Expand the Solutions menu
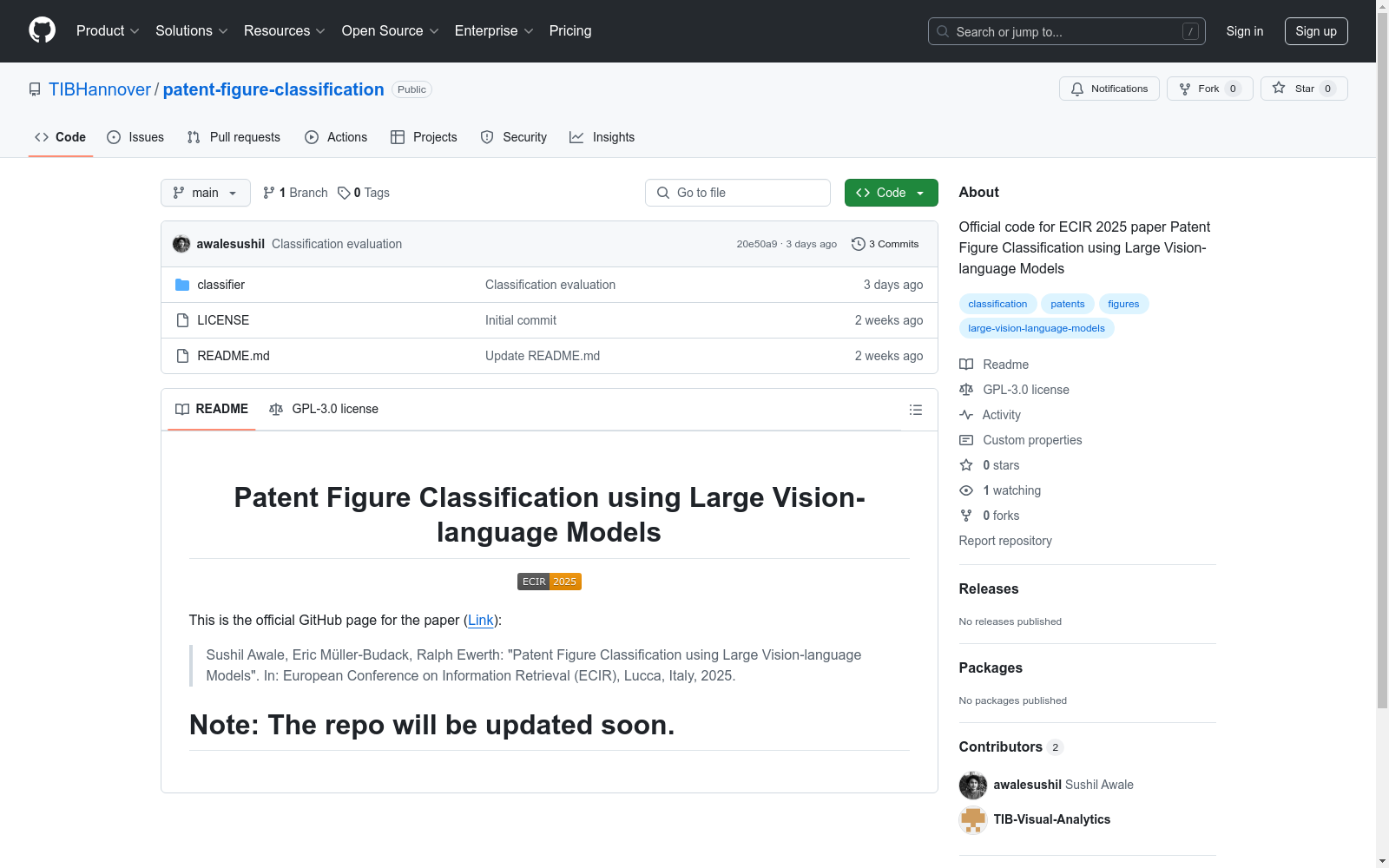The image size is (1389, 868). [192, 31]
